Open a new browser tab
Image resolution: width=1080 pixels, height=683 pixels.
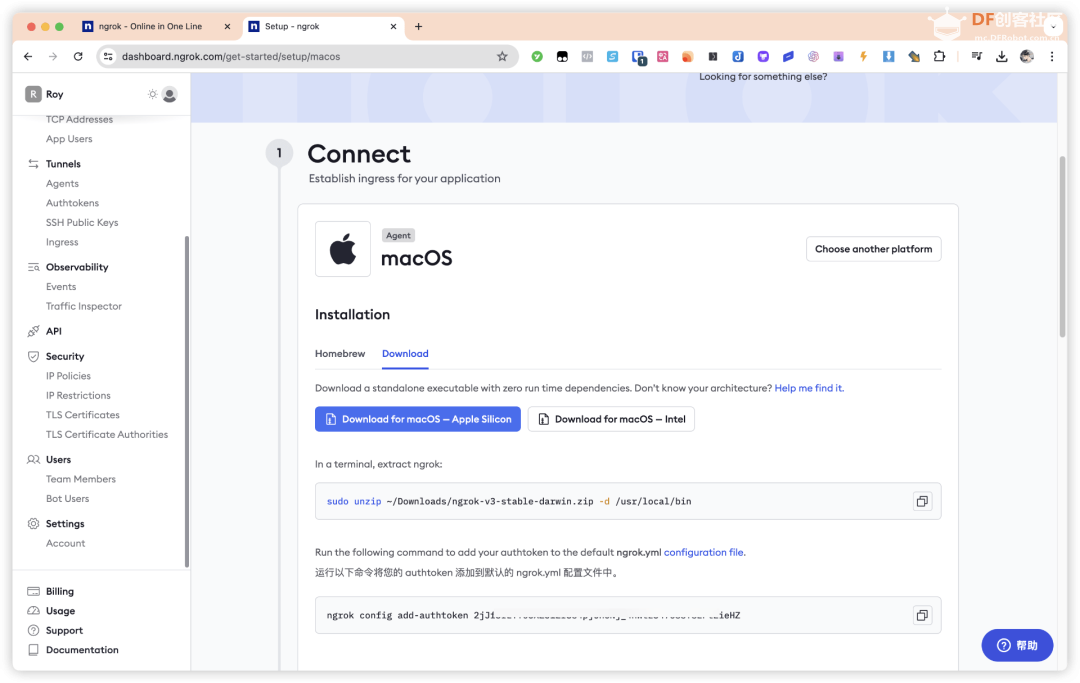(x=418, y=26)
